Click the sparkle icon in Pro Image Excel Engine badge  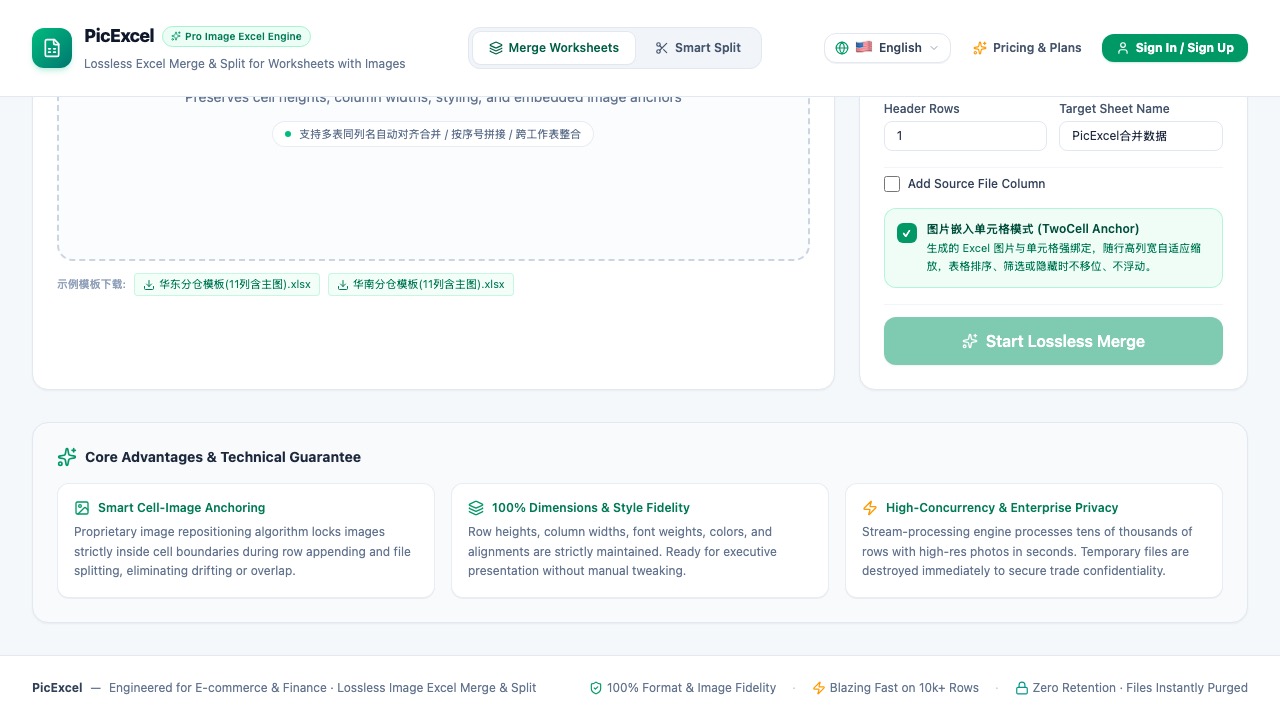(176, 36)
